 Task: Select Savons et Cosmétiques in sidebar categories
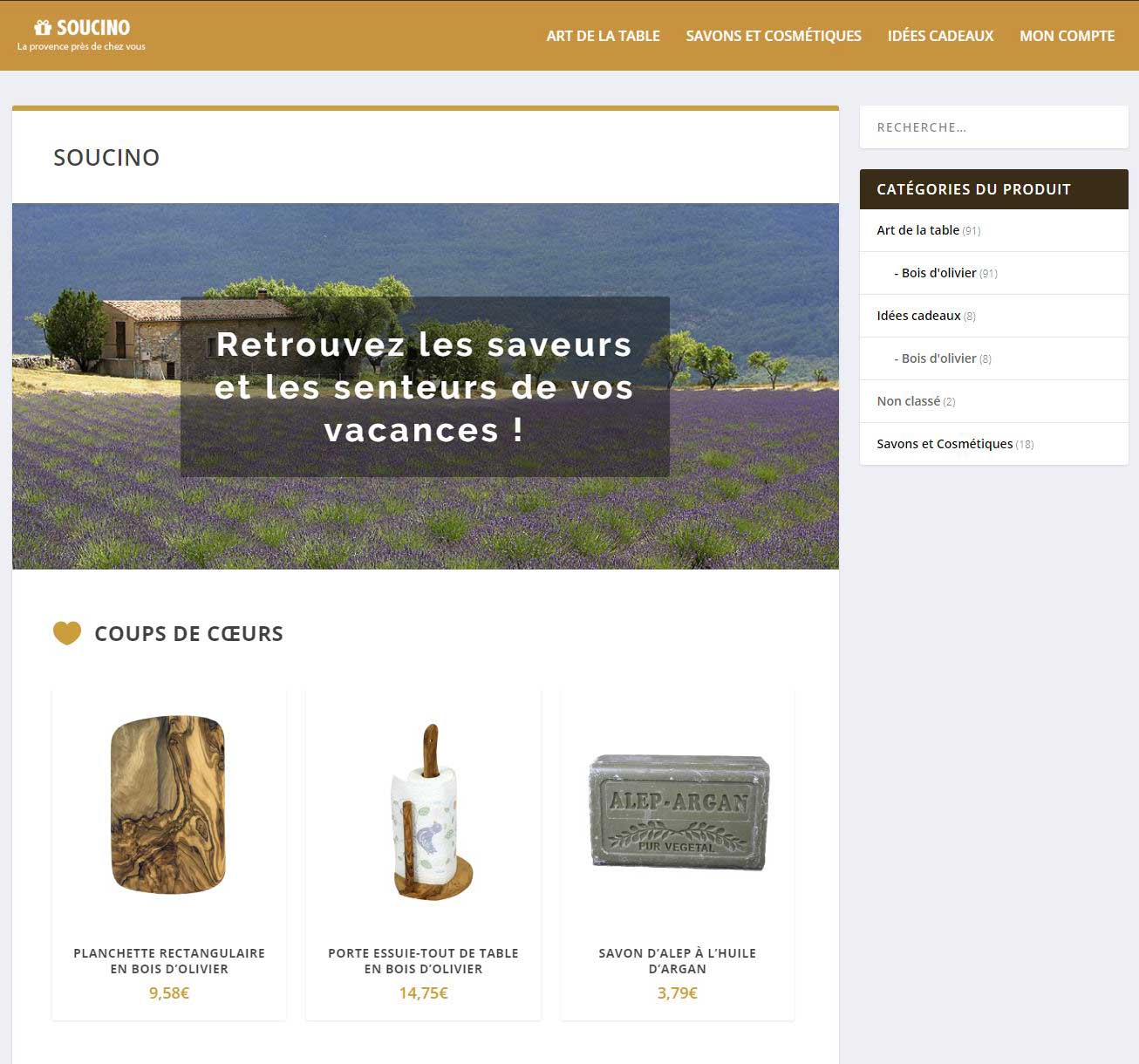coord(945,444)
